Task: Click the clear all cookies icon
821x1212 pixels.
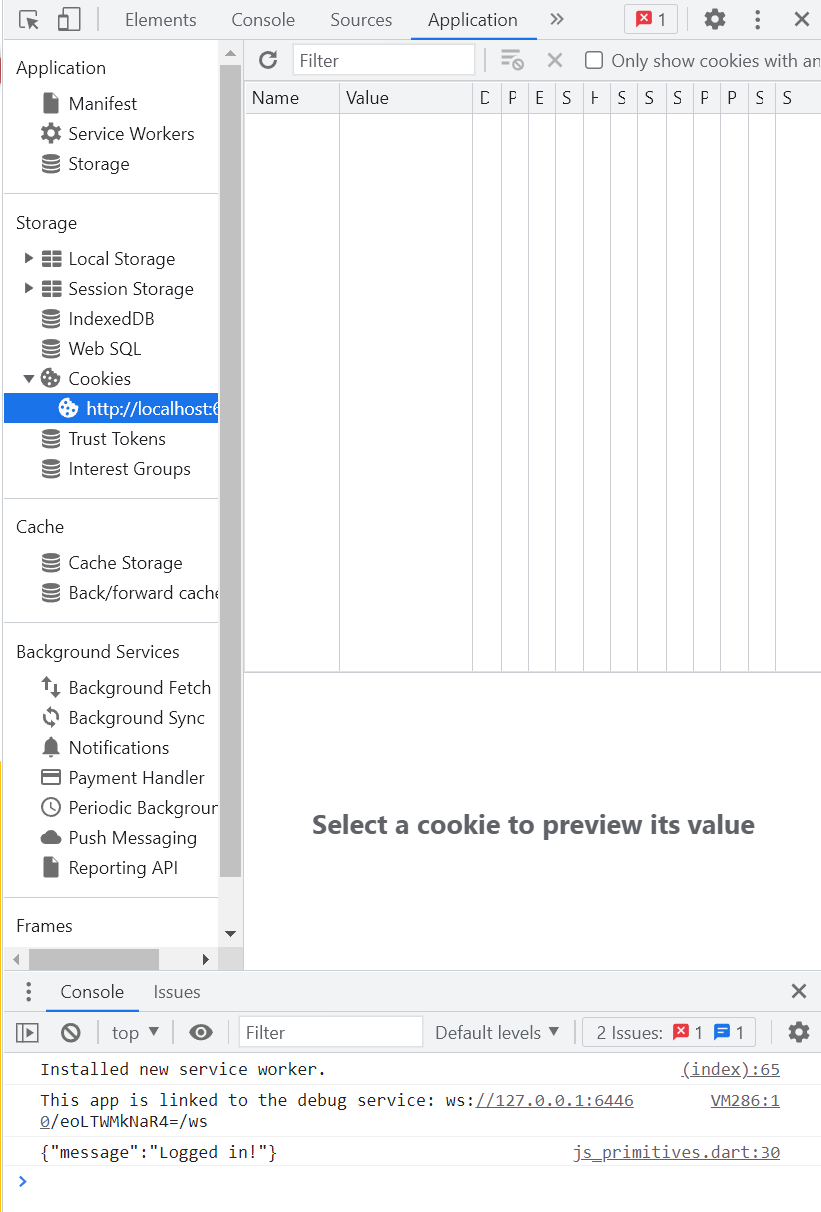Action: pyautogui.click(x=512, y=60)
